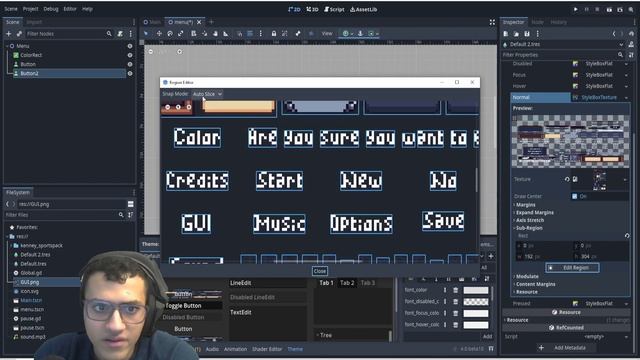
Task: Open the Scene menu
Action: (11, 9)
